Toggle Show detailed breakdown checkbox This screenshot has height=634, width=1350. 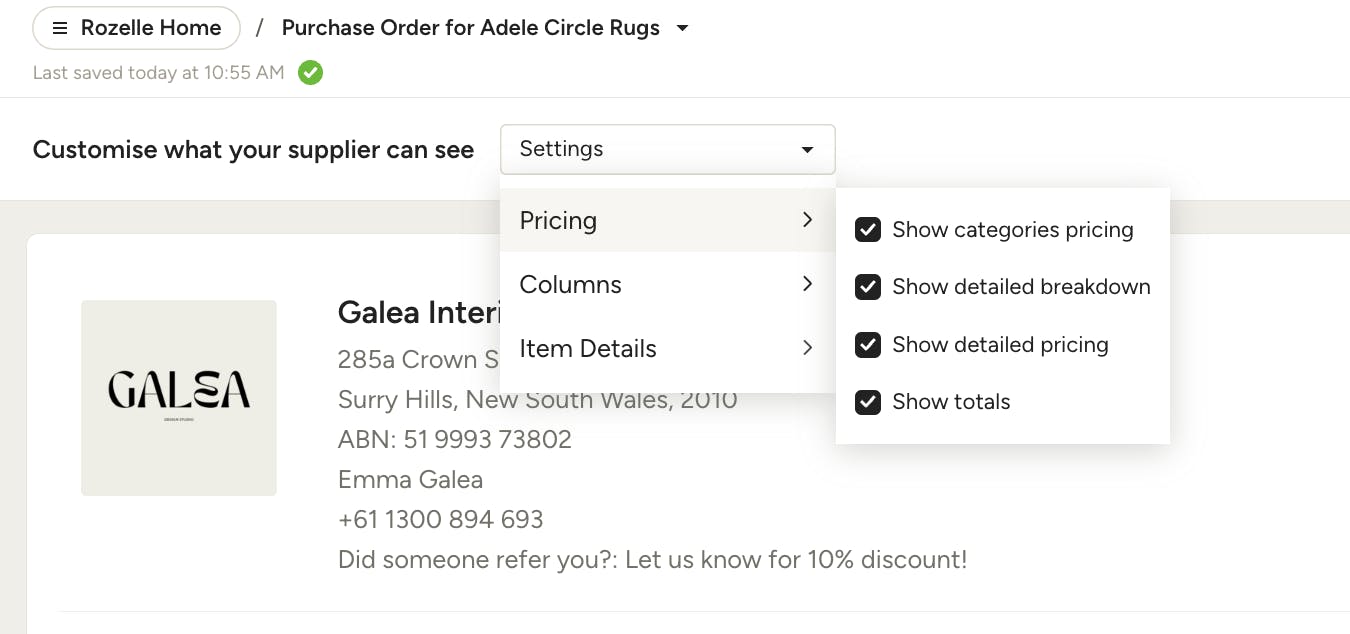coord(868,287)
